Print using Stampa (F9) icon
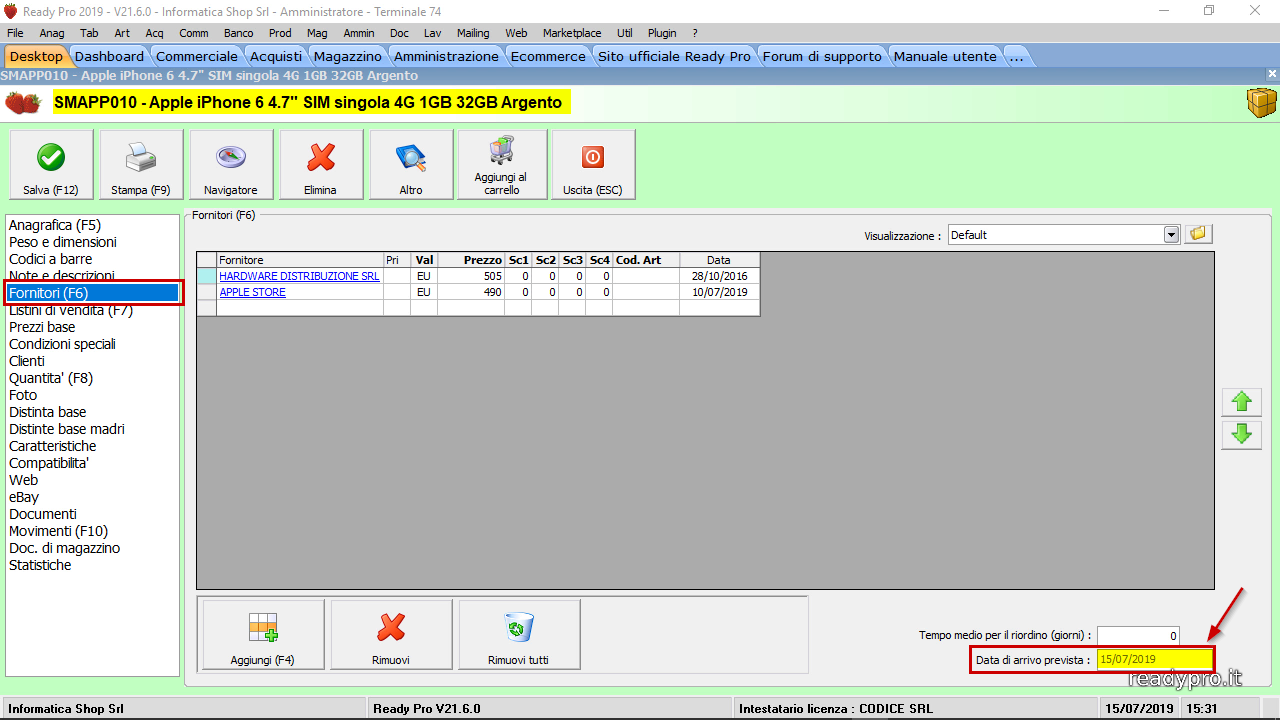This screenshot has width=1280, height=720. coord(141,165)
